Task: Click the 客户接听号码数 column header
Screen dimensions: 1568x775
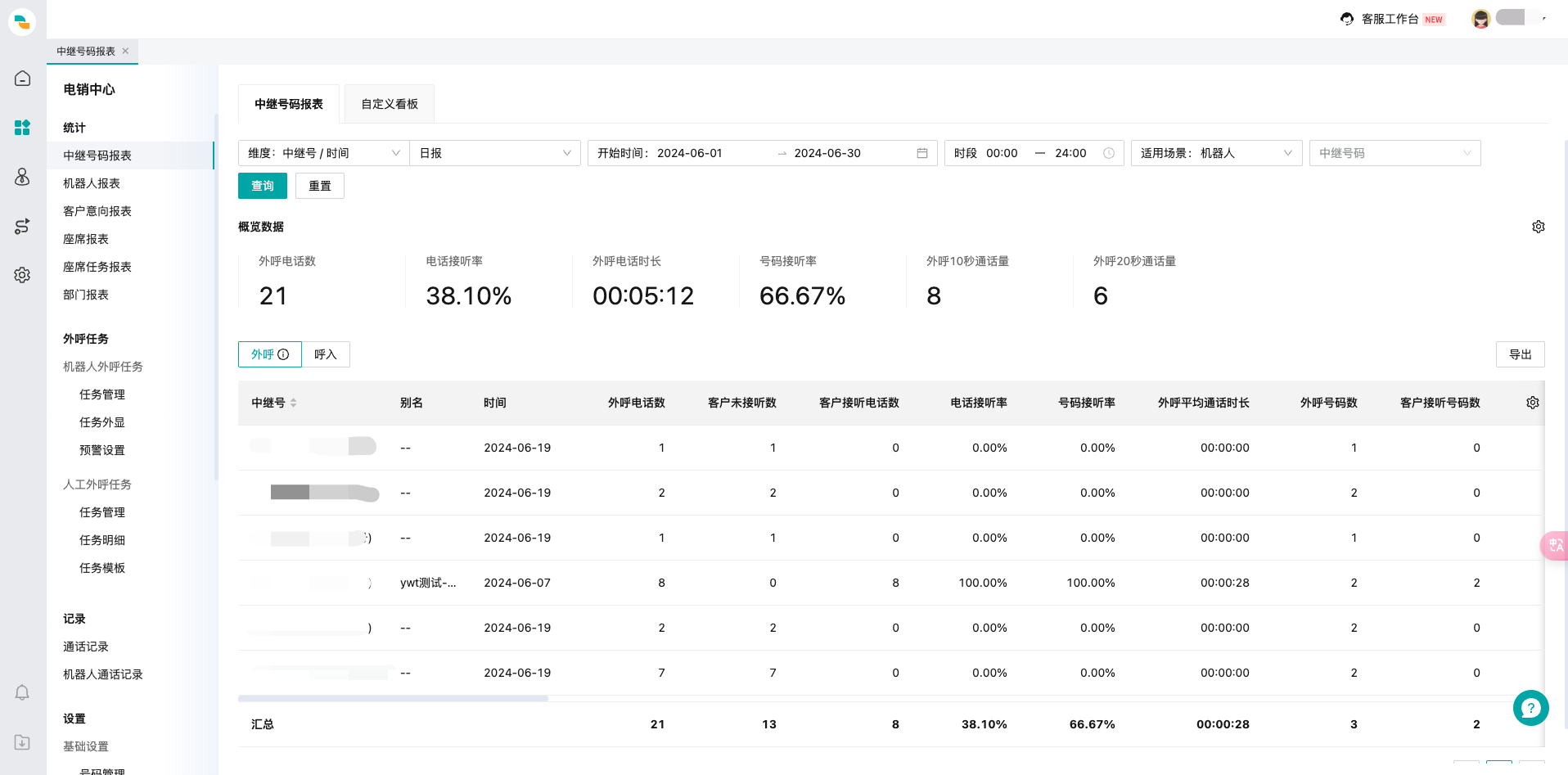Action: click(x=1440, y=403)
